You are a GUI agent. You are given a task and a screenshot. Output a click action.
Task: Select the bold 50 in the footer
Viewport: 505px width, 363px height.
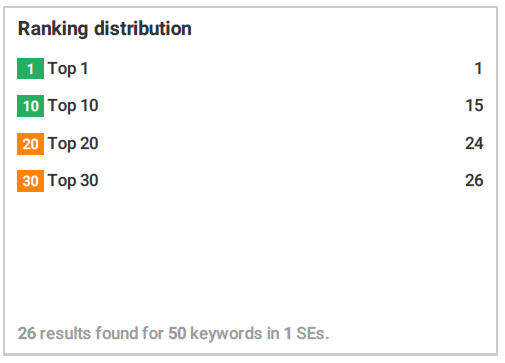point(177,333)
